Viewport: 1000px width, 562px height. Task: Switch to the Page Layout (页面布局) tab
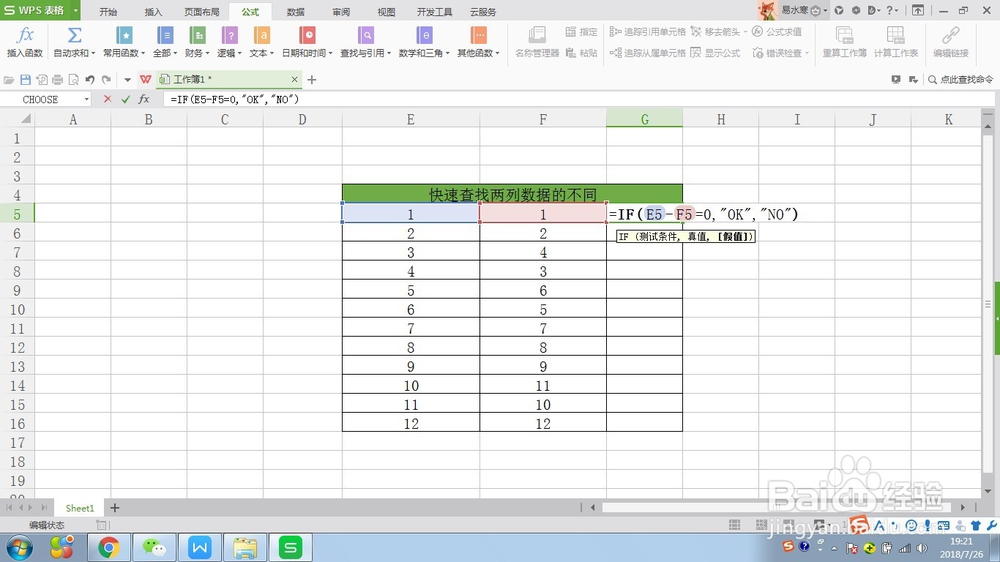click(202, 12)
